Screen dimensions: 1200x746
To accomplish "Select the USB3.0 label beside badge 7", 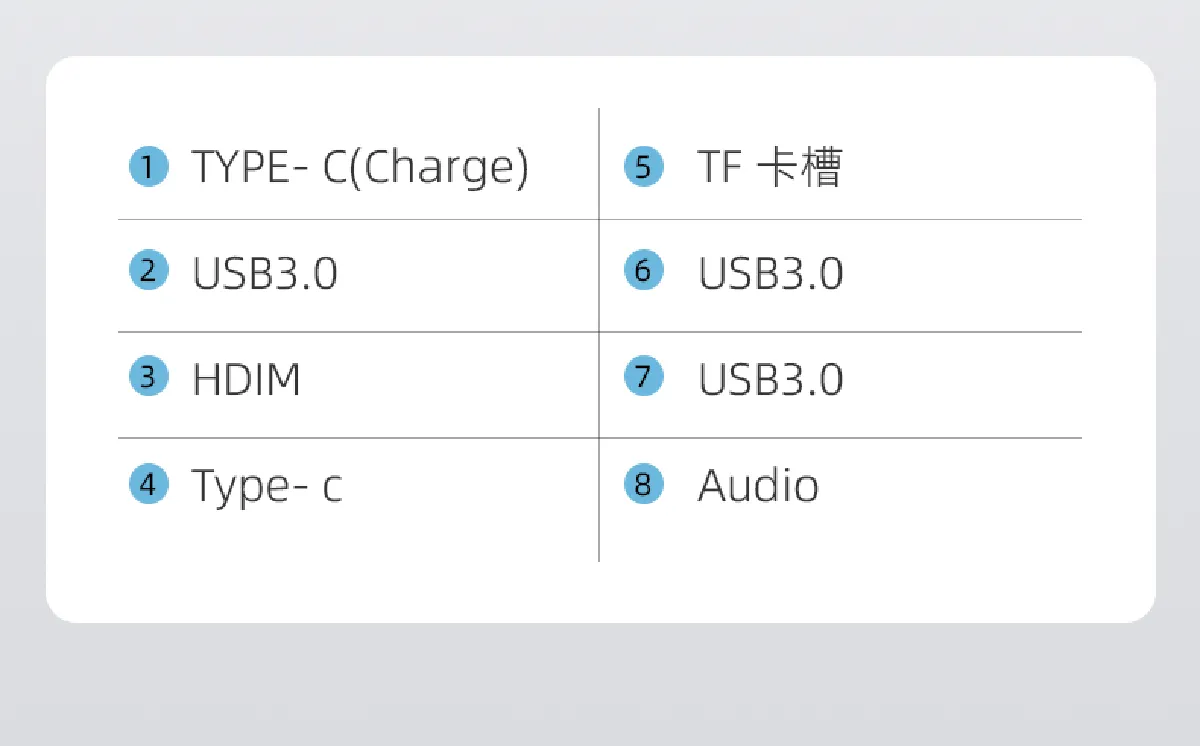I will coord(771,379).
